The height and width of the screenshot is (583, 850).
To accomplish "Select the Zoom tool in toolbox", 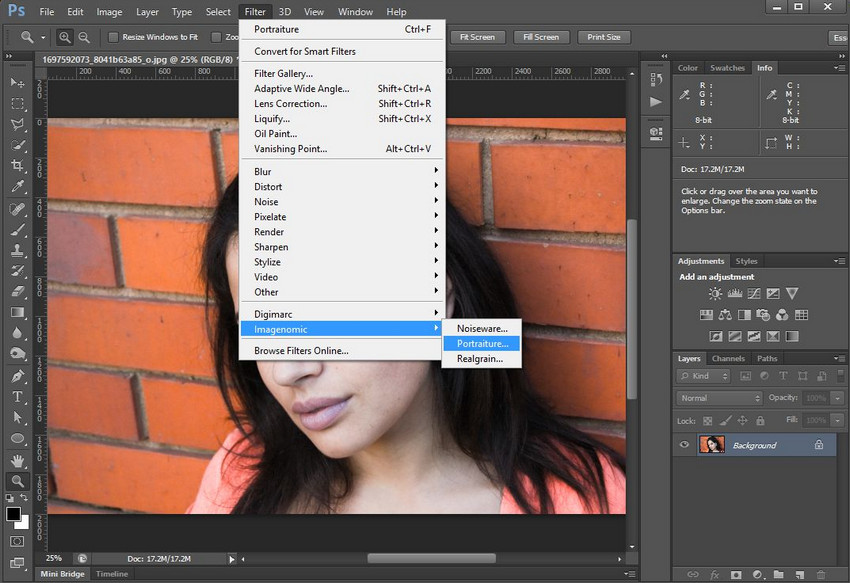I will [x=17, y=481].
